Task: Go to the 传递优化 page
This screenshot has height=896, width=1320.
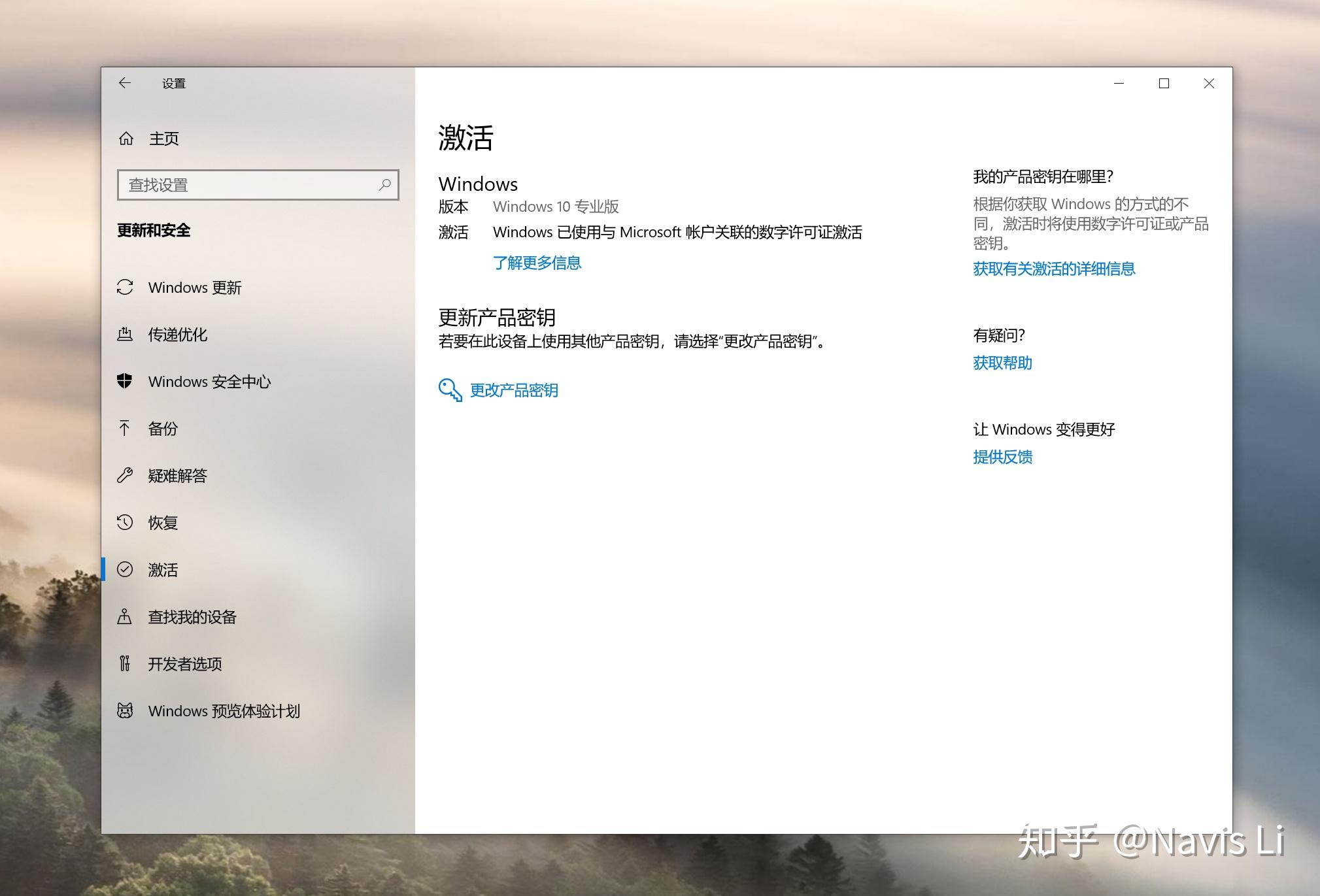Action: coord(258,335)
